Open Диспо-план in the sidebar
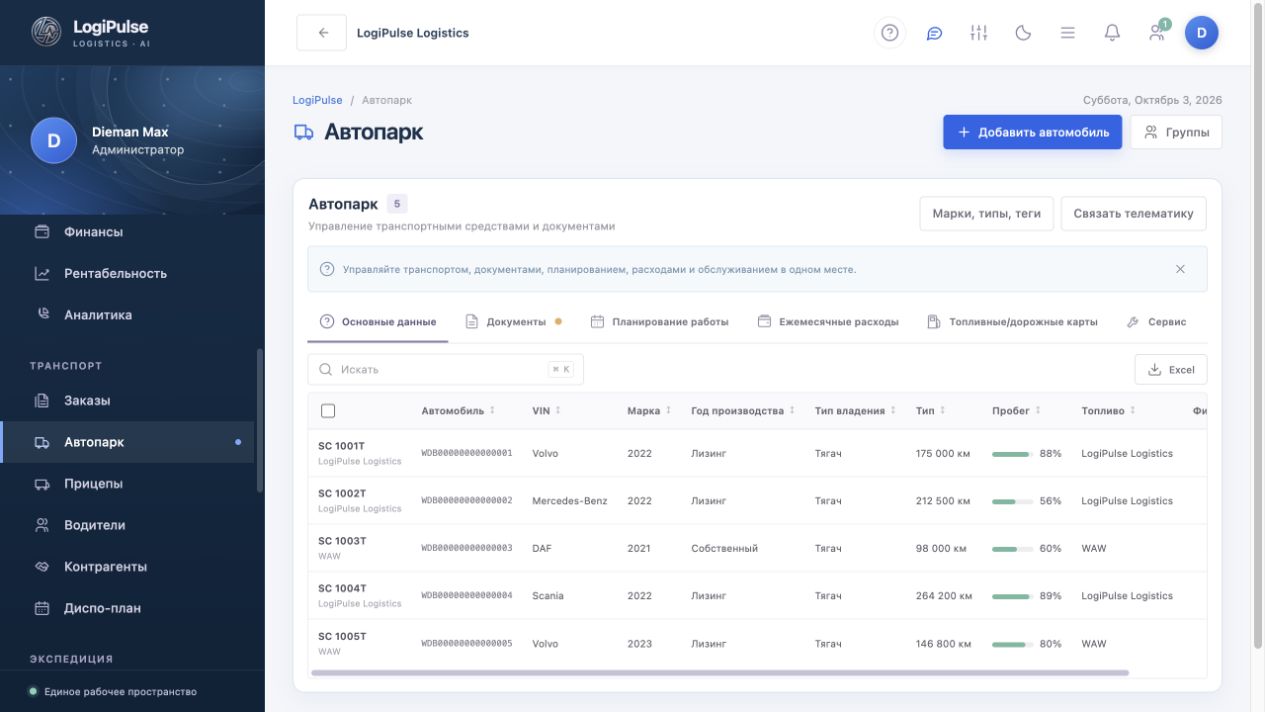The height and width of the screenshot is (712, 1265). click(127, 608)
